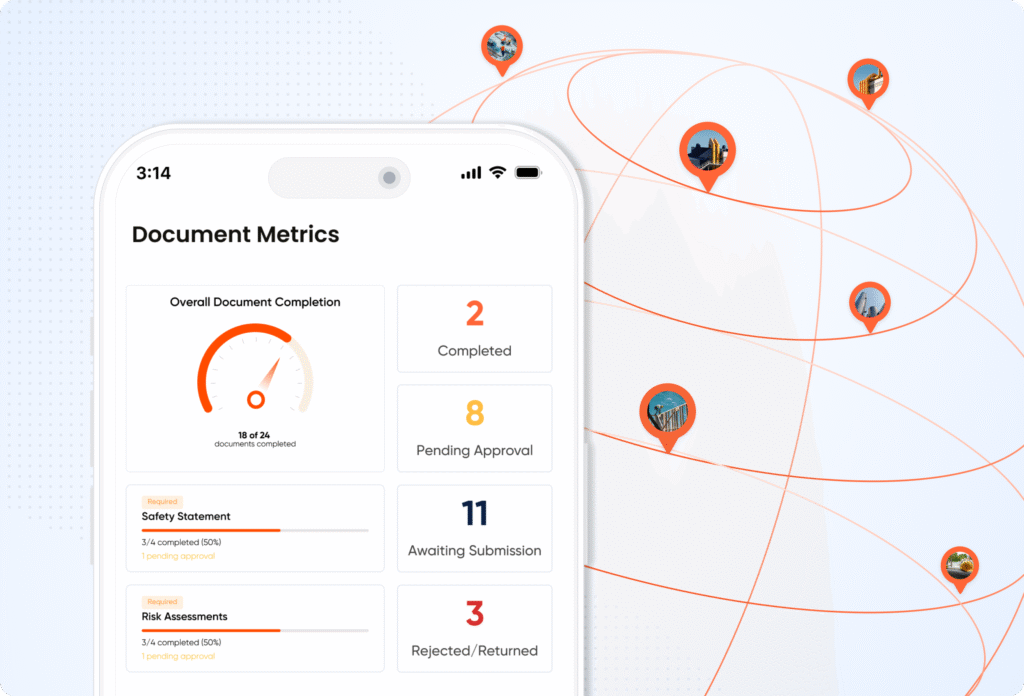This screenshot has width=1024, height=696.
Task: Expand the Risk Assessments card
Action: point(254,628)
